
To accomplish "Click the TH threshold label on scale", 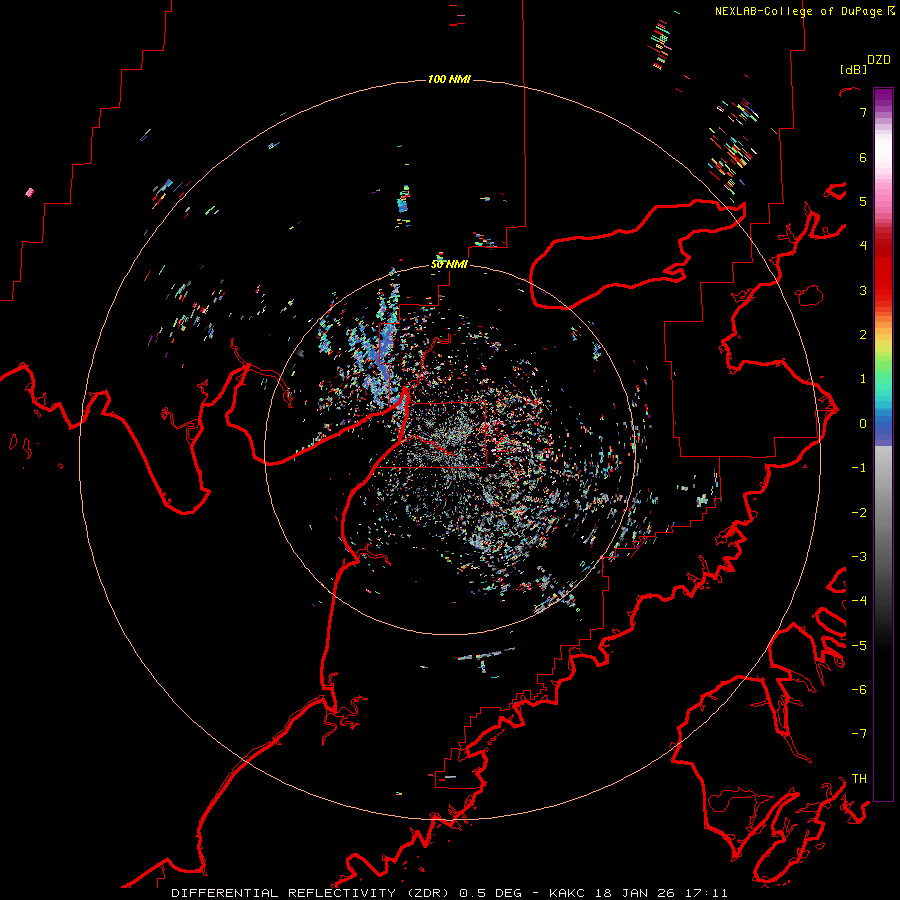I will (859, 779).
